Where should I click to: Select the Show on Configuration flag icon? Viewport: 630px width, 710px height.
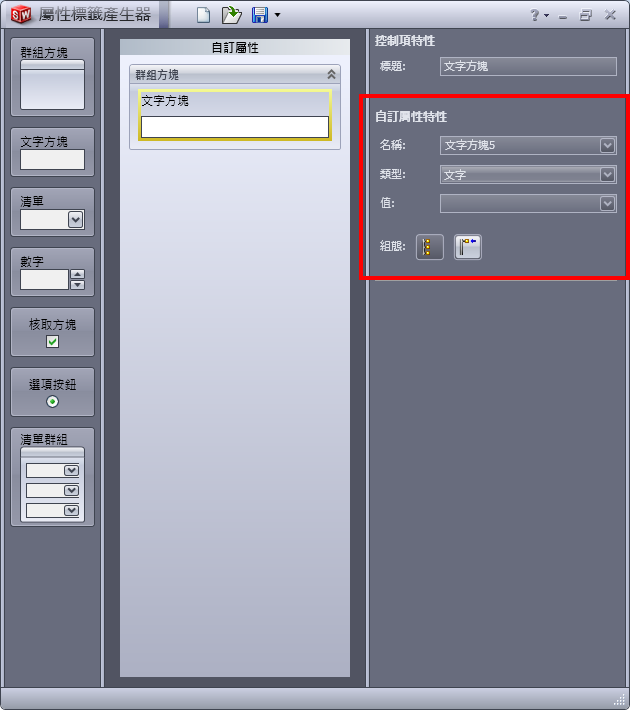point(468,247)
